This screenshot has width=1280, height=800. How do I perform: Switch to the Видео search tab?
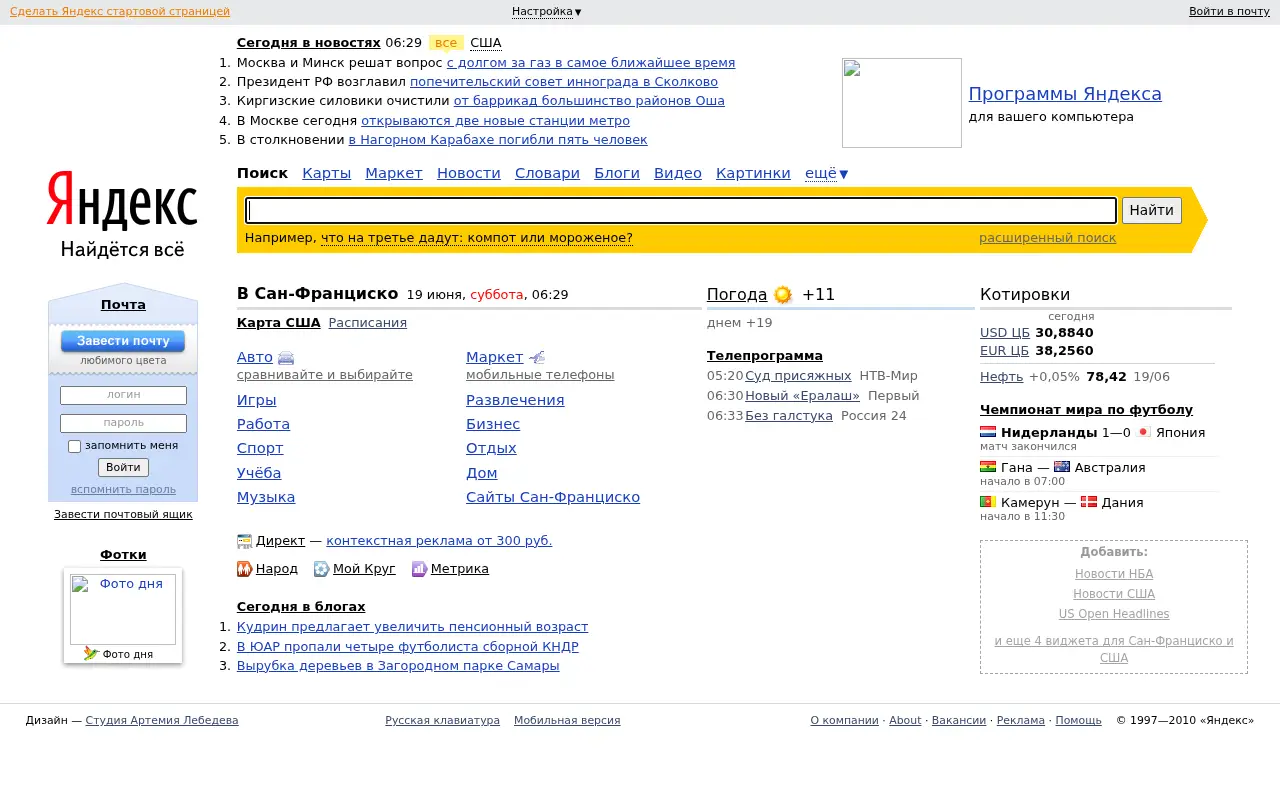678,173
